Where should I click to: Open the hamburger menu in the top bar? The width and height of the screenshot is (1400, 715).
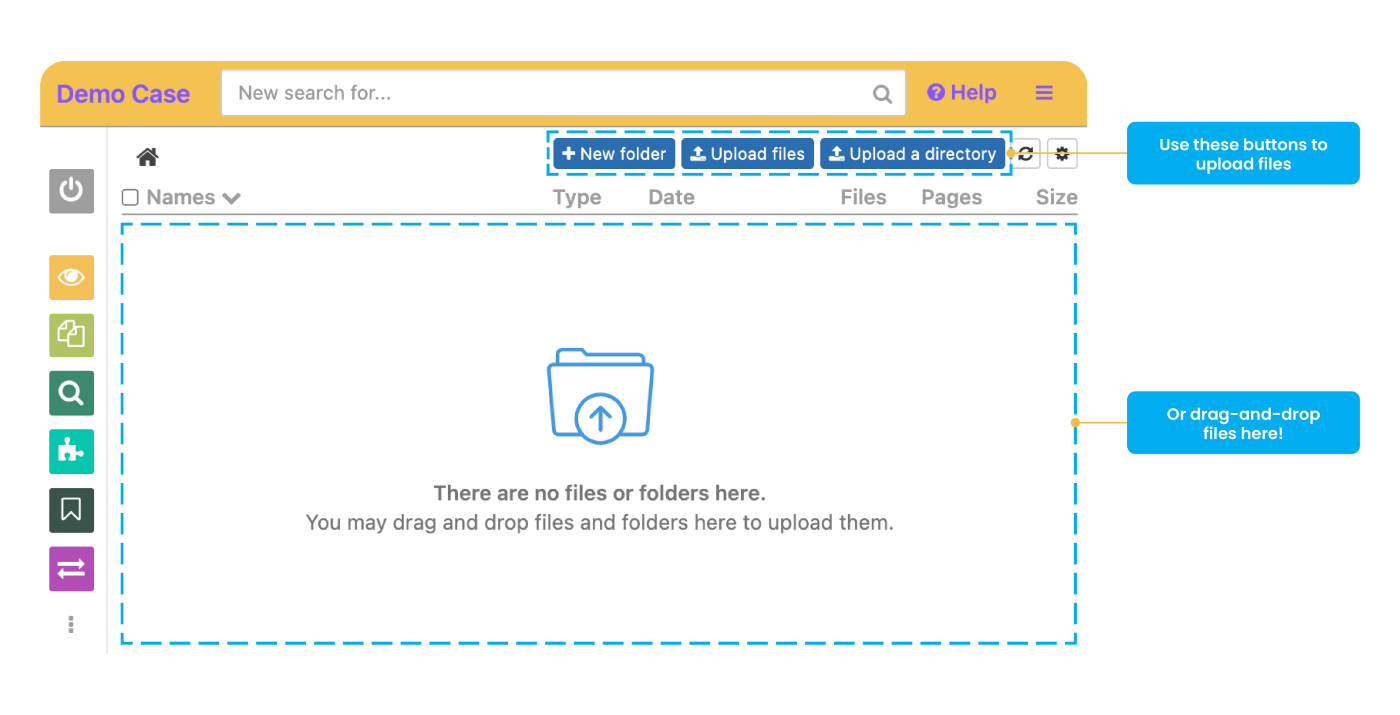[1044, 92]
